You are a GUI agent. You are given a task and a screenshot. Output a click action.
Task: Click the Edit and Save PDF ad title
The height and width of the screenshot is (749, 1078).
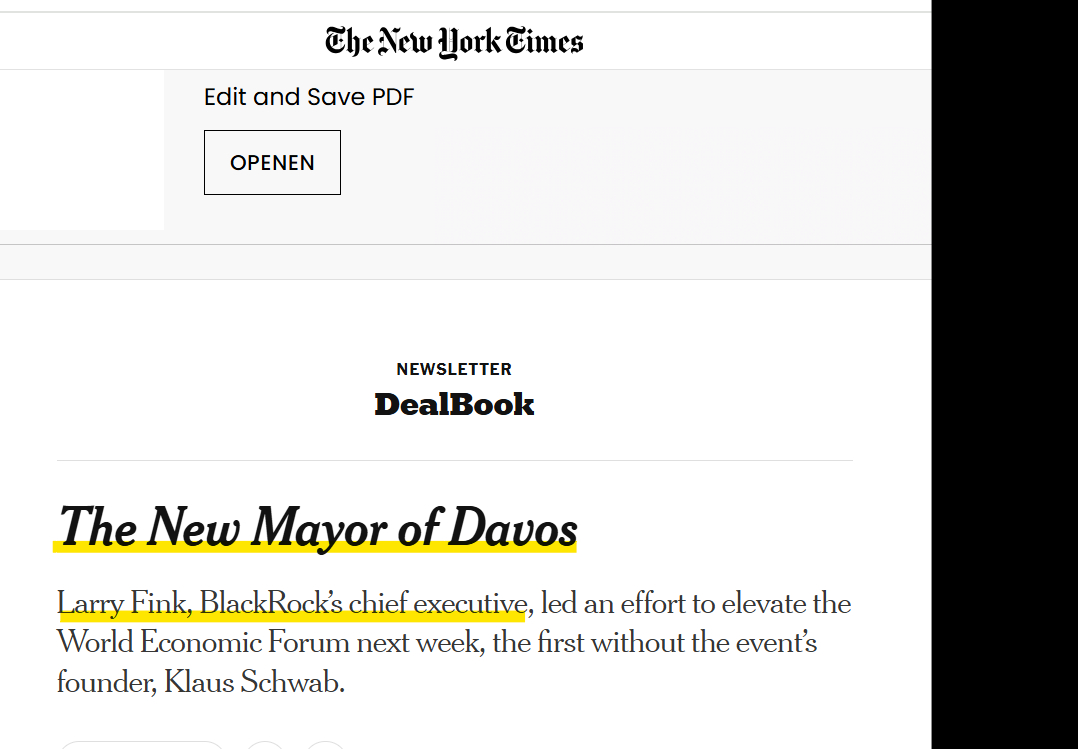[308, 97]
